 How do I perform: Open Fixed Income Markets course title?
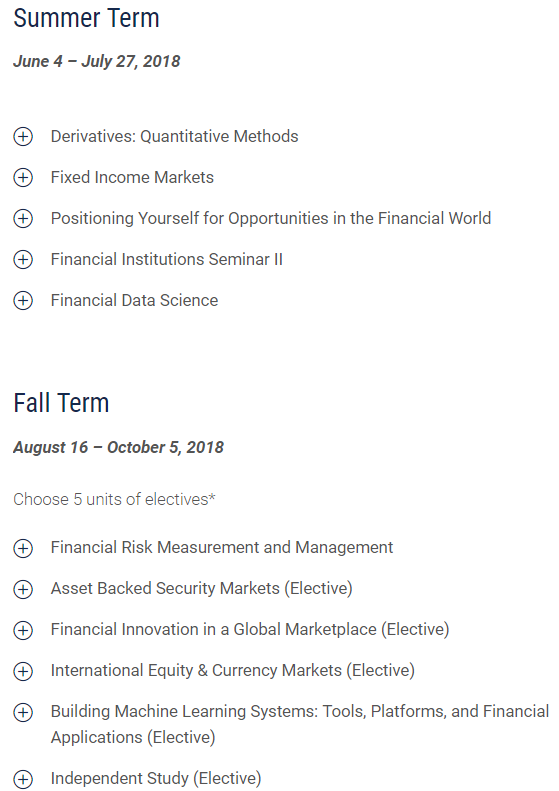pyautogui.click(x=132, y=178)
